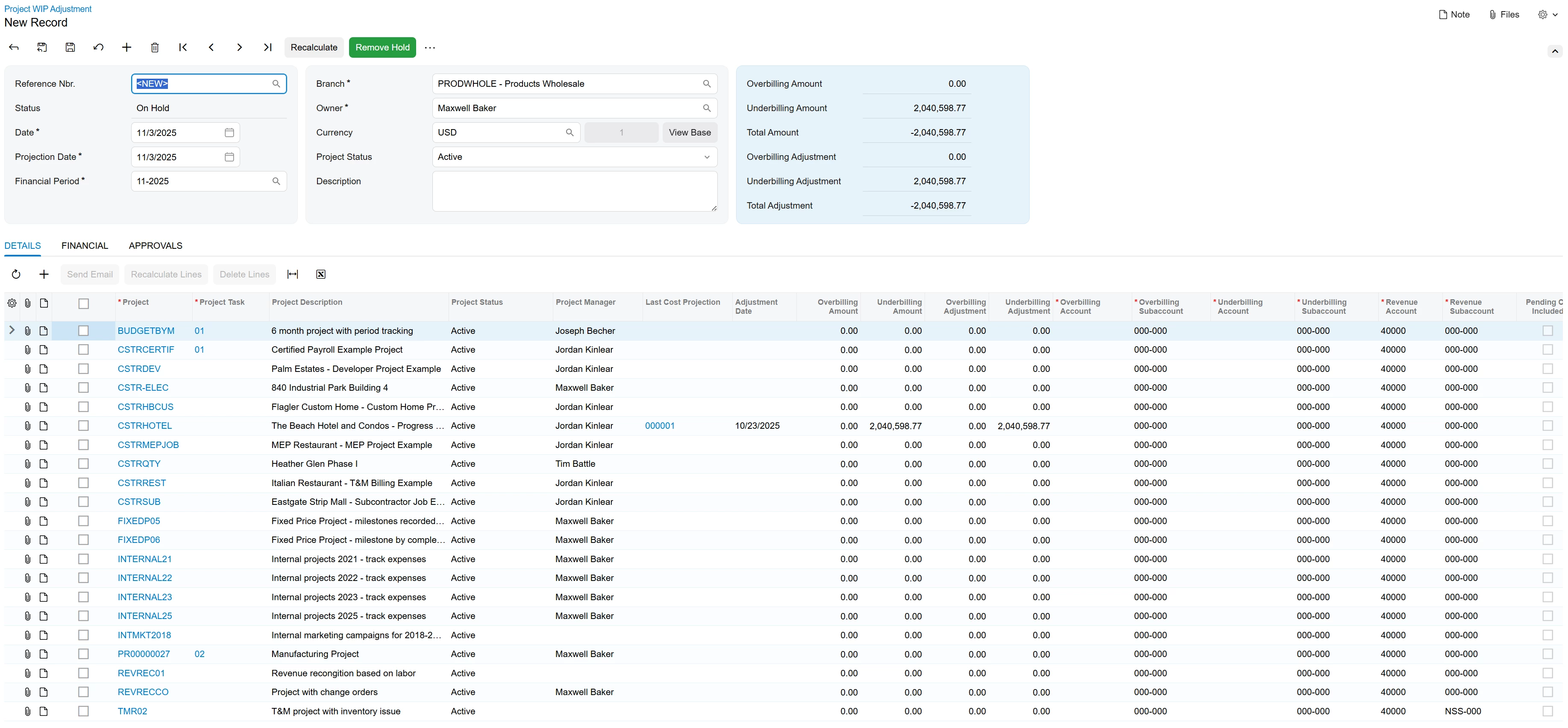1568x728 pixels.
Task: Click Fit to Screen columns icon
Action: 293,274
